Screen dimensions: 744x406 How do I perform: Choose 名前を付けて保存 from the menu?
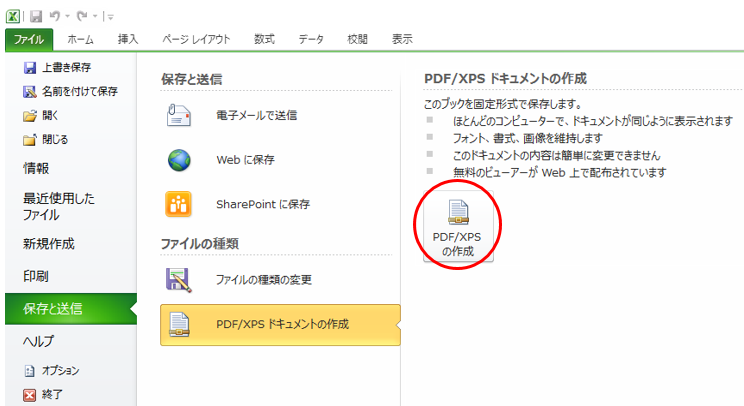(80, 92)
